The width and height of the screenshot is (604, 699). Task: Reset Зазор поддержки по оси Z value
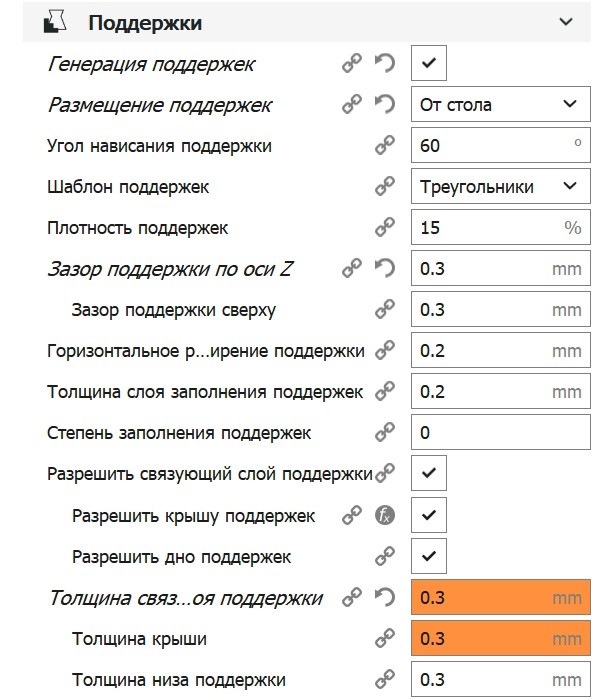[385, 269]
